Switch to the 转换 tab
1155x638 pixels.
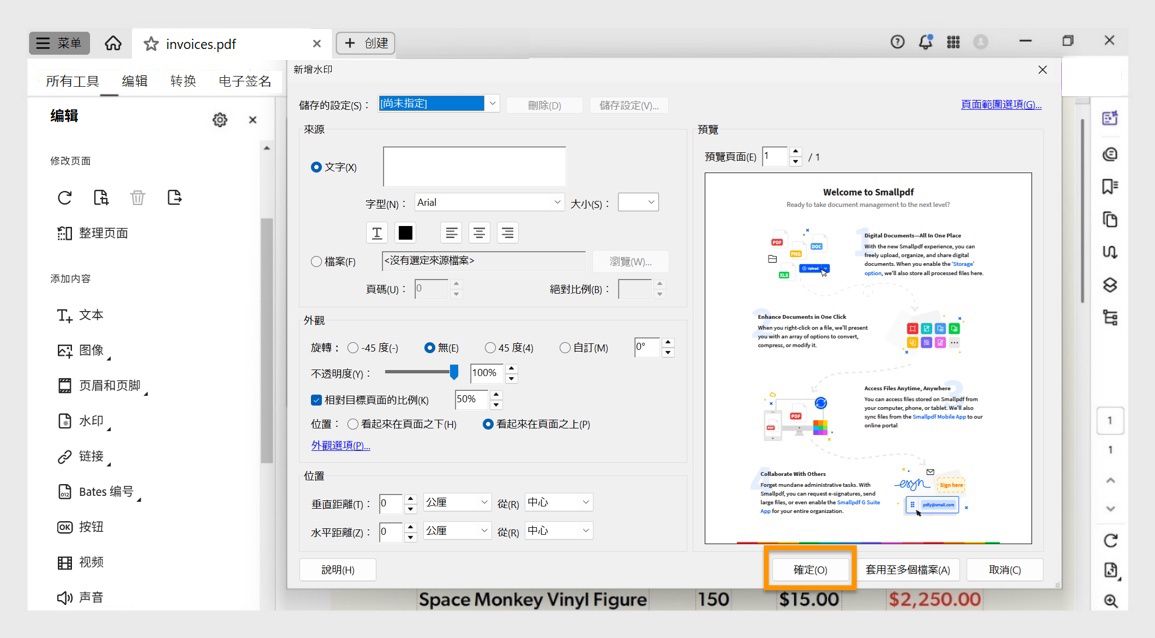(183, 80)
